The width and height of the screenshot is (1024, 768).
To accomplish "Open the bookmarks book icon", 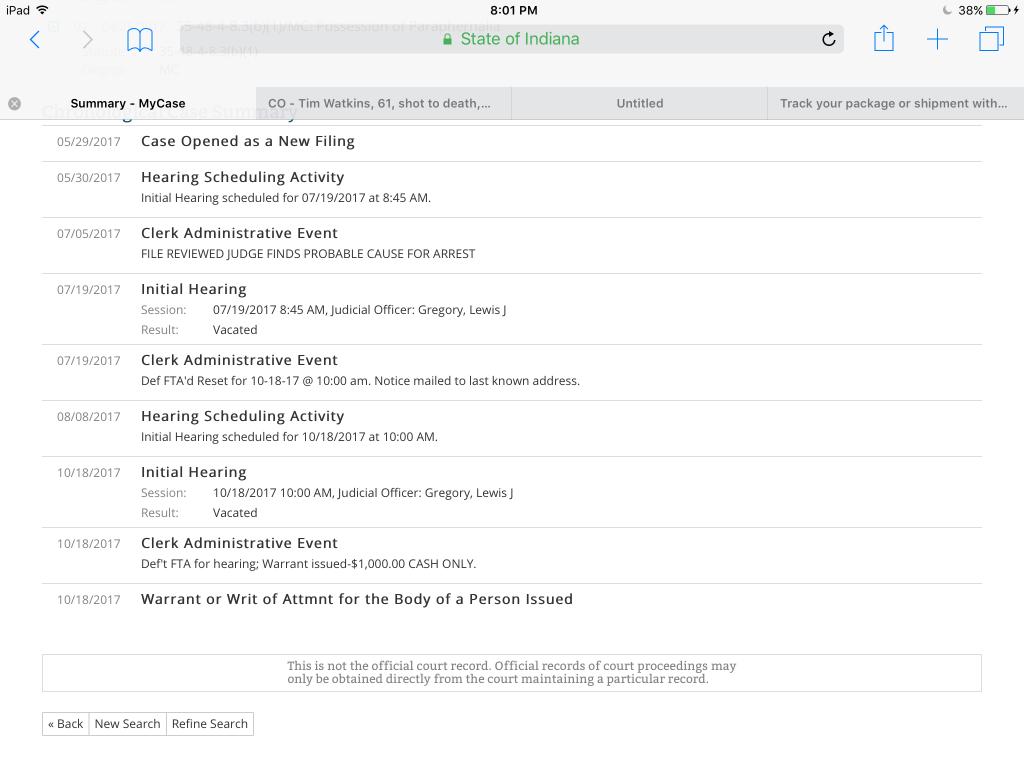I will pyautogui.click(x=140, y=40).
